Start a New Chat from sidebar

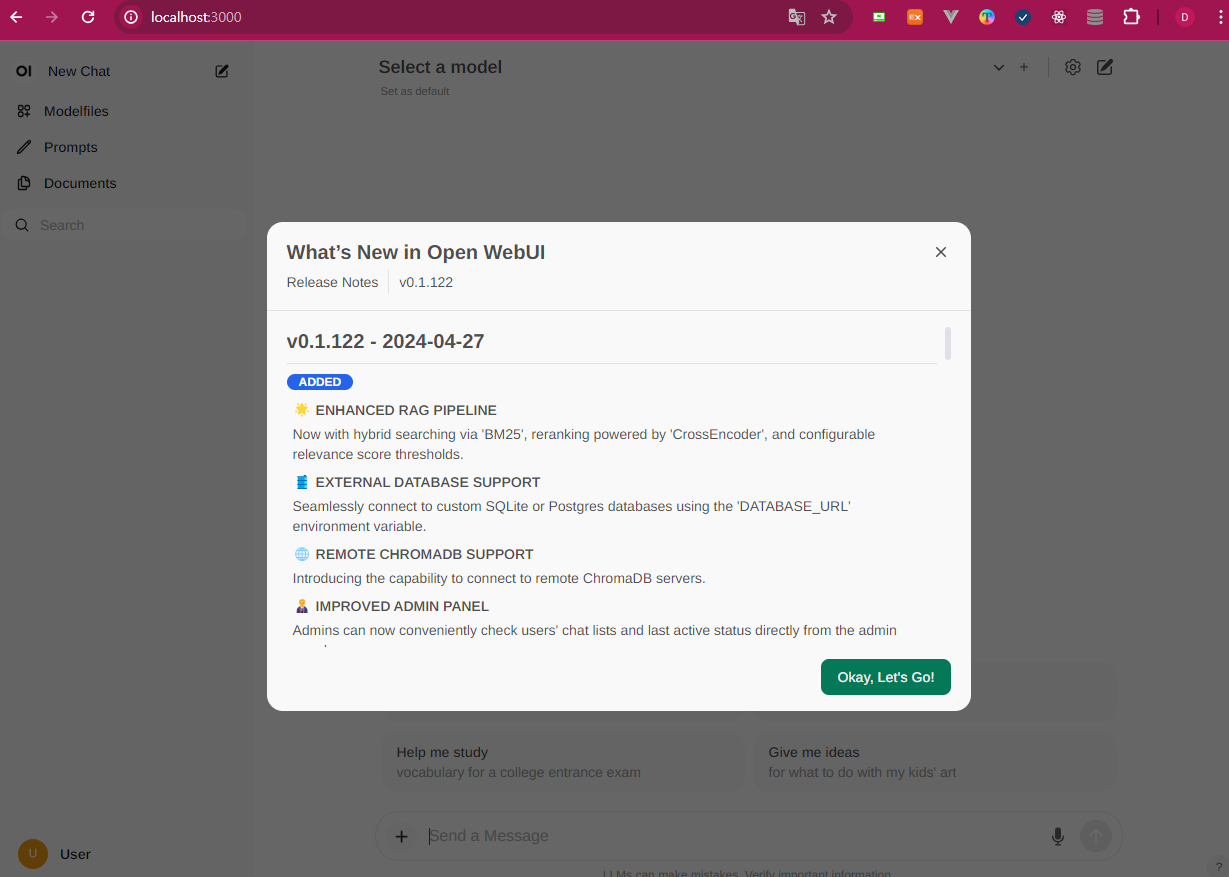tap(79, 71)
